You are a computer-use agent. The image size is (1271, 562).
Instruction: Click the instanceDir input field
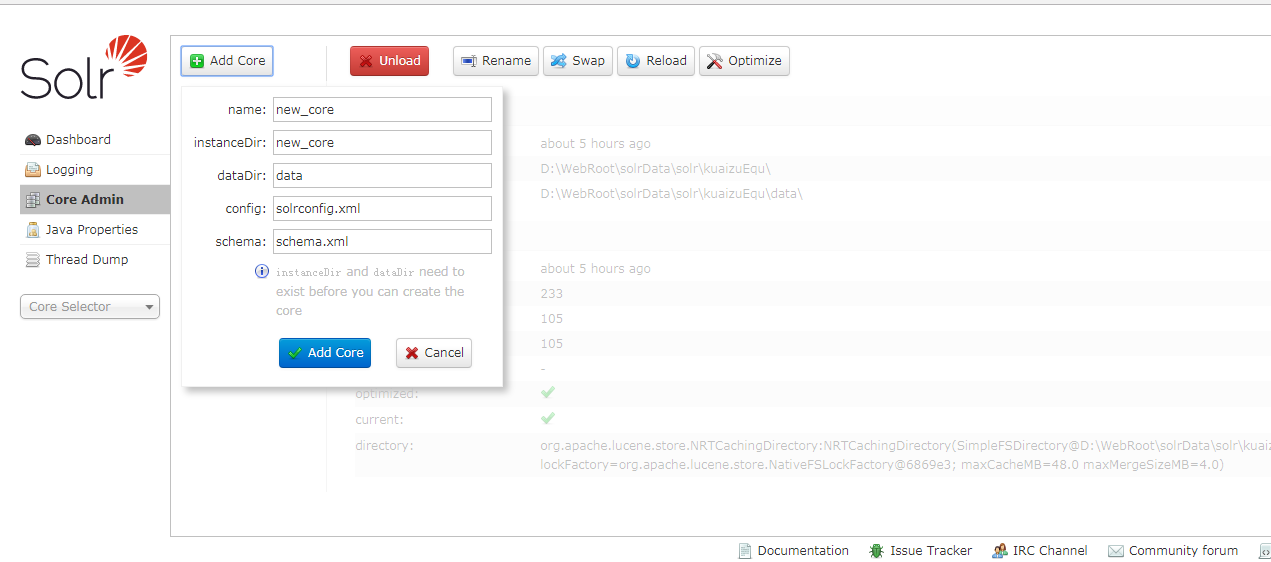pos(382,143)
